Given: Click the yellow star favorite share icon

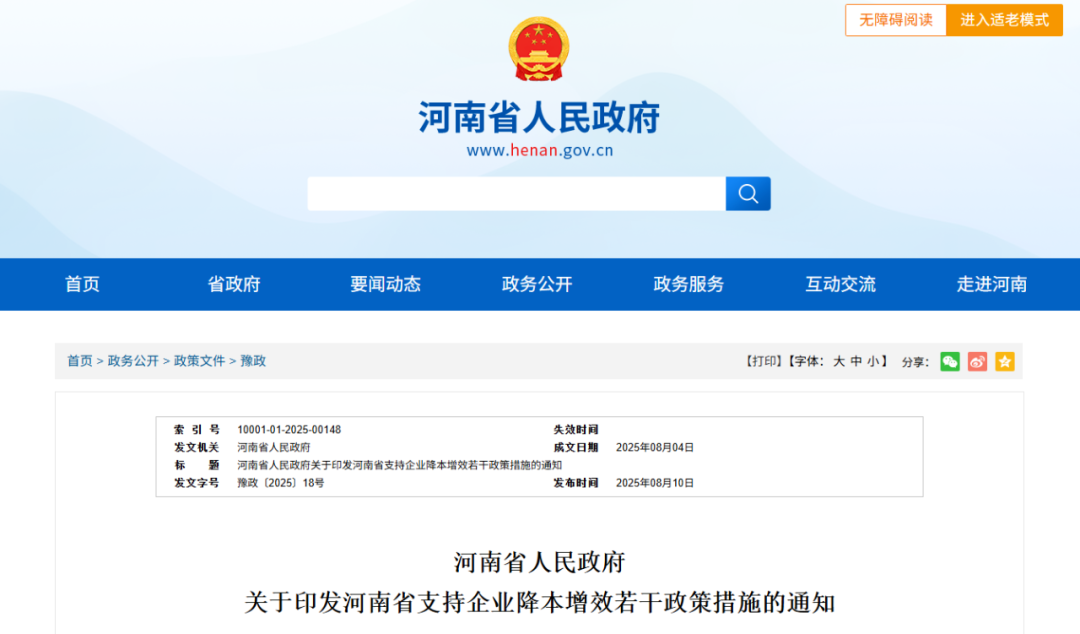Looking at the screenshot, I should [1004, 362].
